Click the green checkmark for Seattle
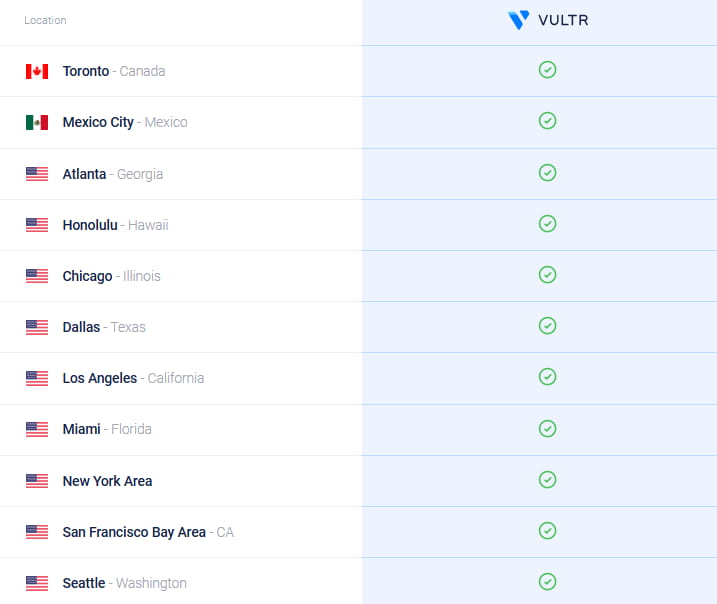The width and height of the screenshot is (717, 604). [547, 581]
